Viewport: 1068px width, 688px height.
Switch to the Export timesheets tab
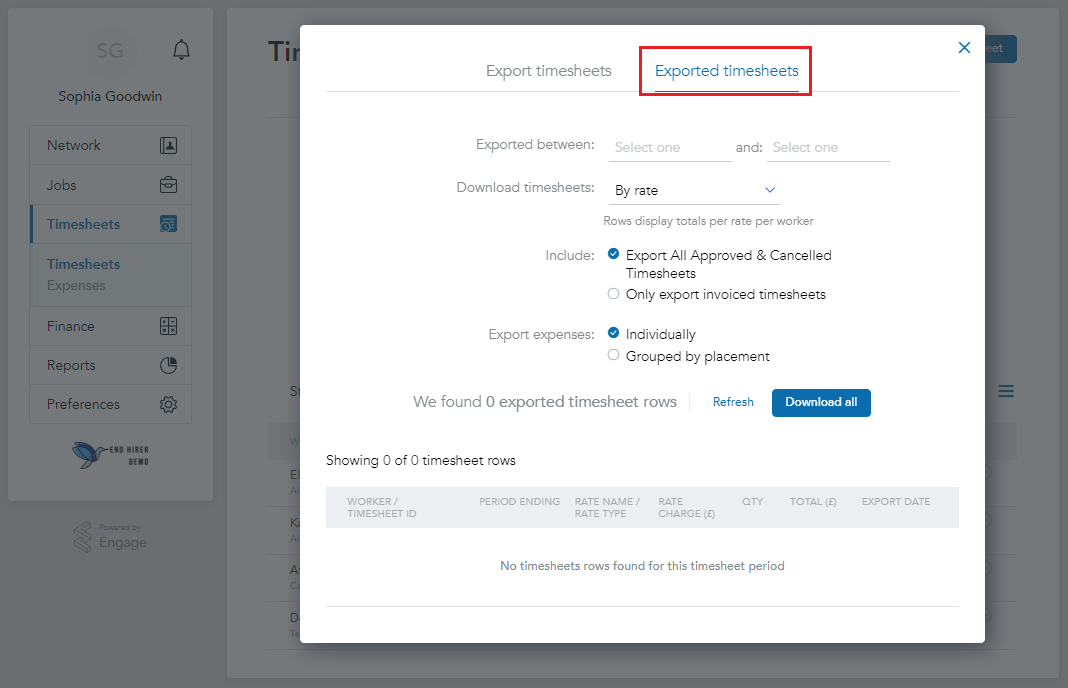[x=548, y=71]
